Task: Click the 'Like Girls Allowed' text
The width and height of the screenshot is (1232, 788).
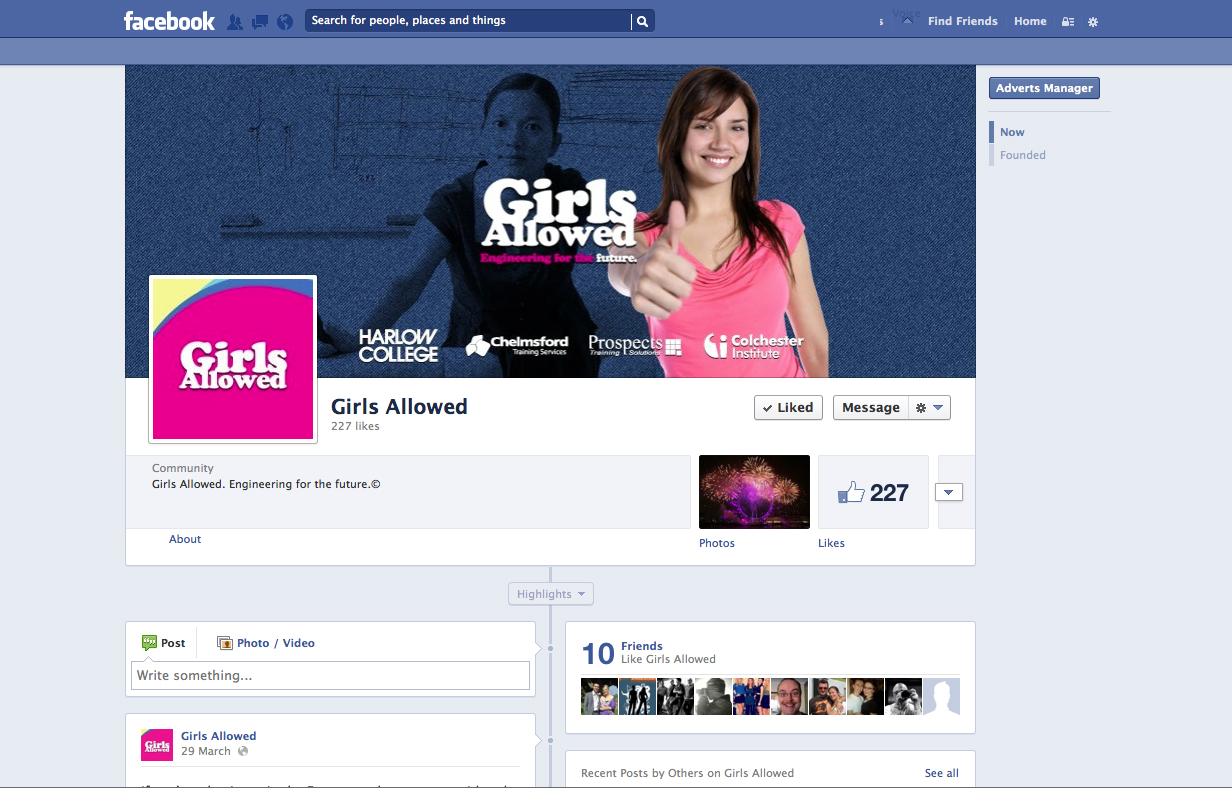Action: 668,659
